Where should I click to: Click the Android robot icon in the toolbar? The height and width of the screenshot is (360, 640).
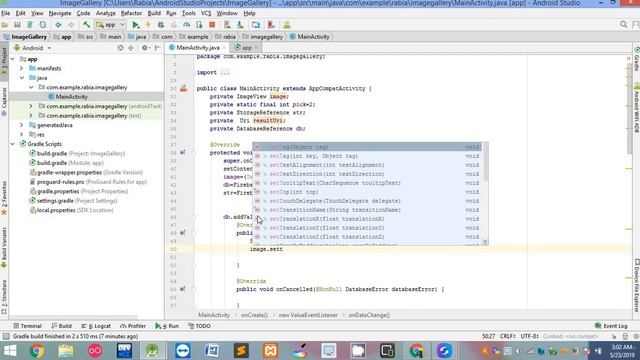coord(287,25)
